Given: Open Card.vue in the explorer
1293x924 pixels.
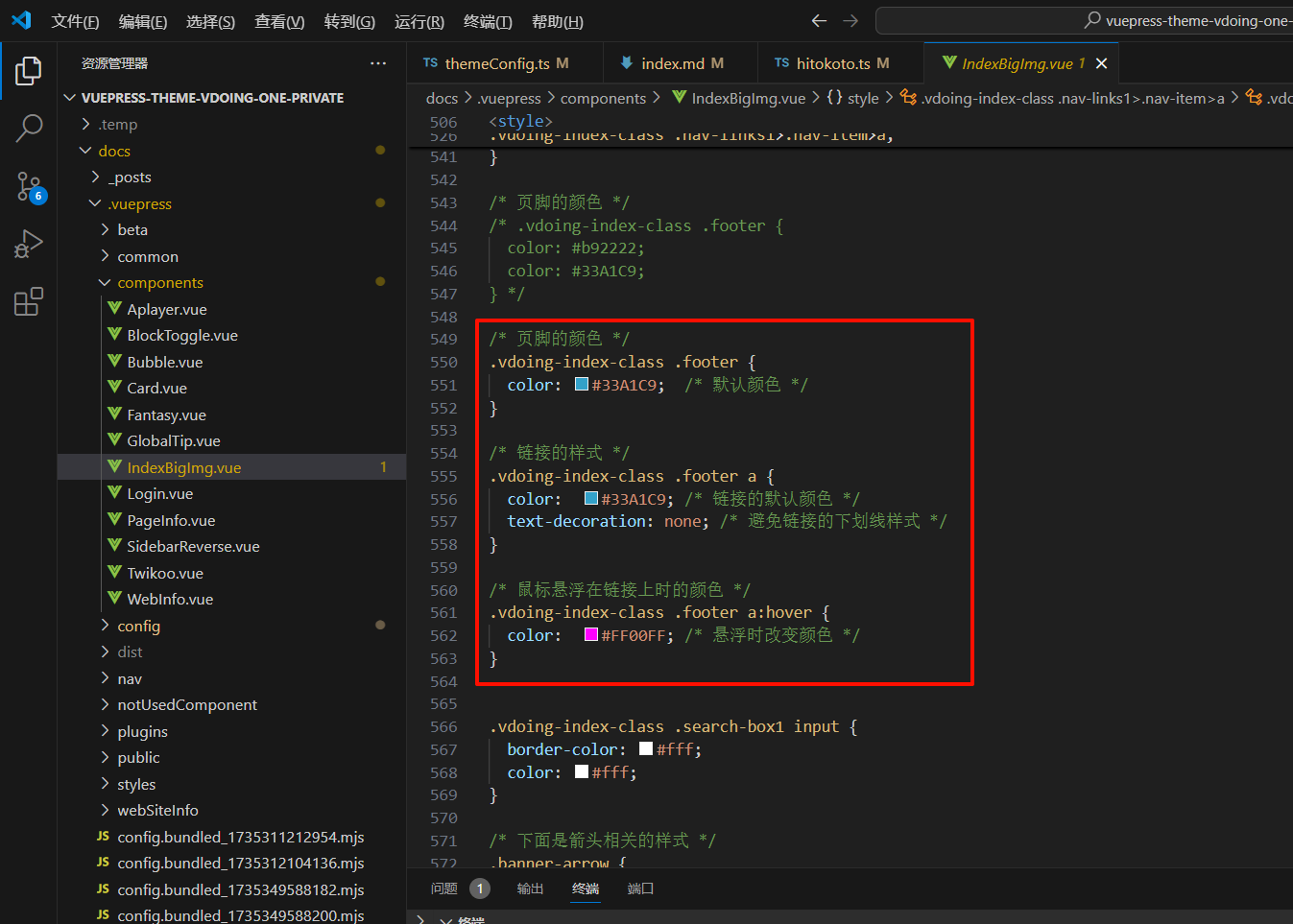Looking at the screenshot, I should point(231,388).
